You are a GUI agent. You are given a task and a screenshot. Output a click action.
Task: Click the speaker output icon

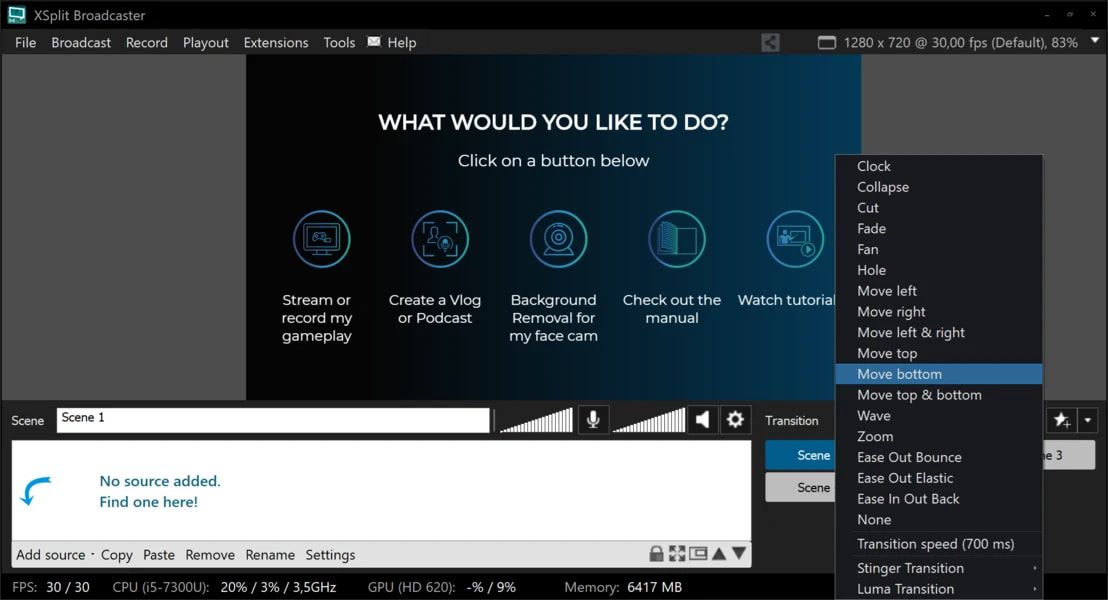pos(703,419)
